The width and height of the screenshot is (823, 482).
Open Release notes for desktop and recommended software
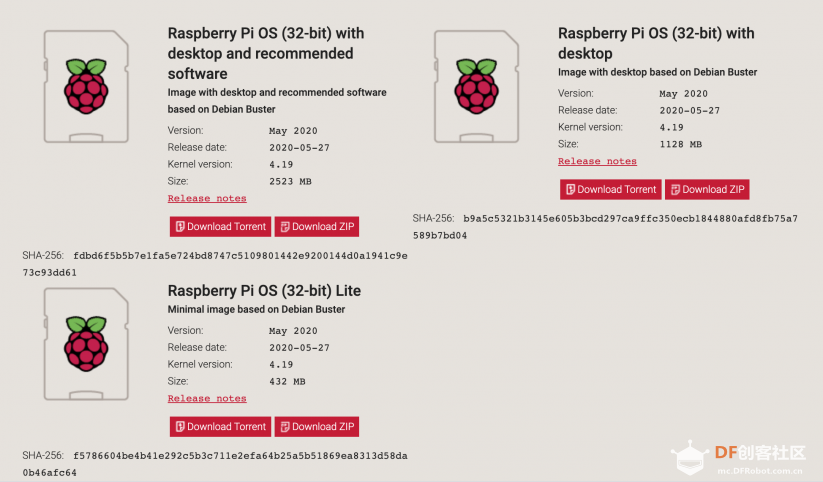(207, 198)
